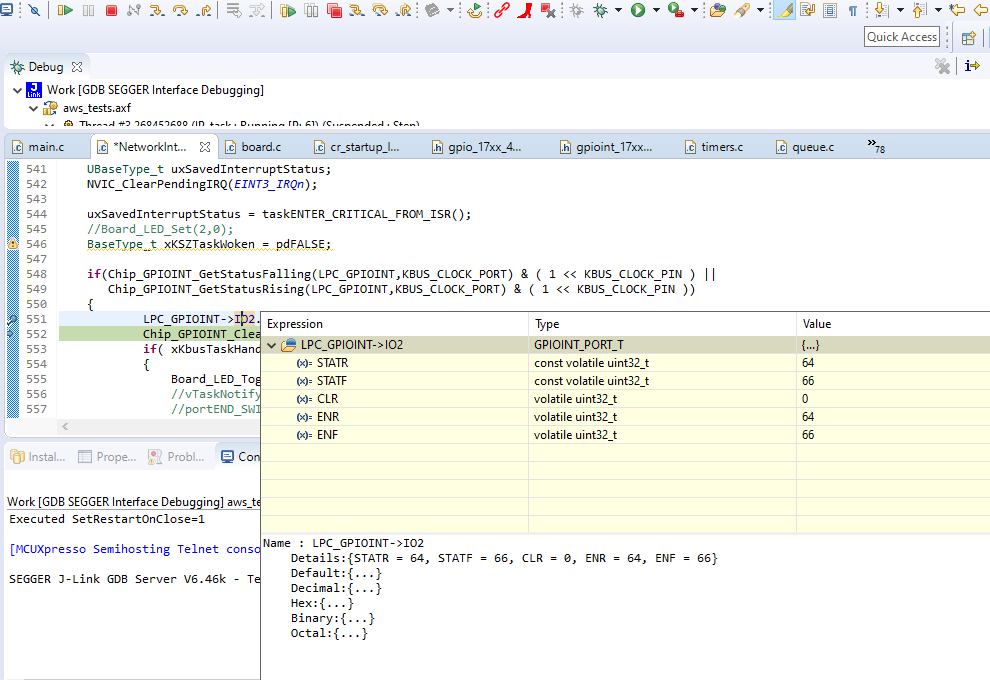
Task: Close the NetworkInt editor tab
Action: click(204, 147)
